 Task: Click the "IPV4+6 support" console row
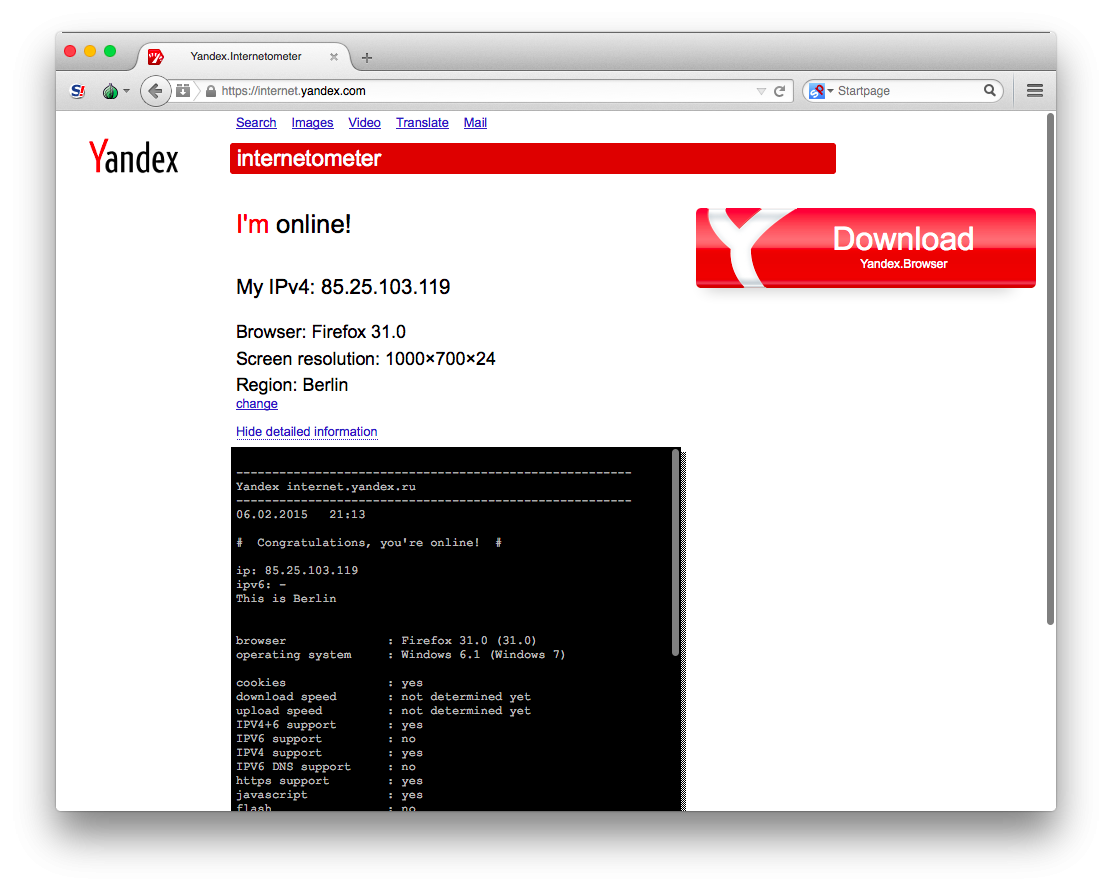(330, 725)
